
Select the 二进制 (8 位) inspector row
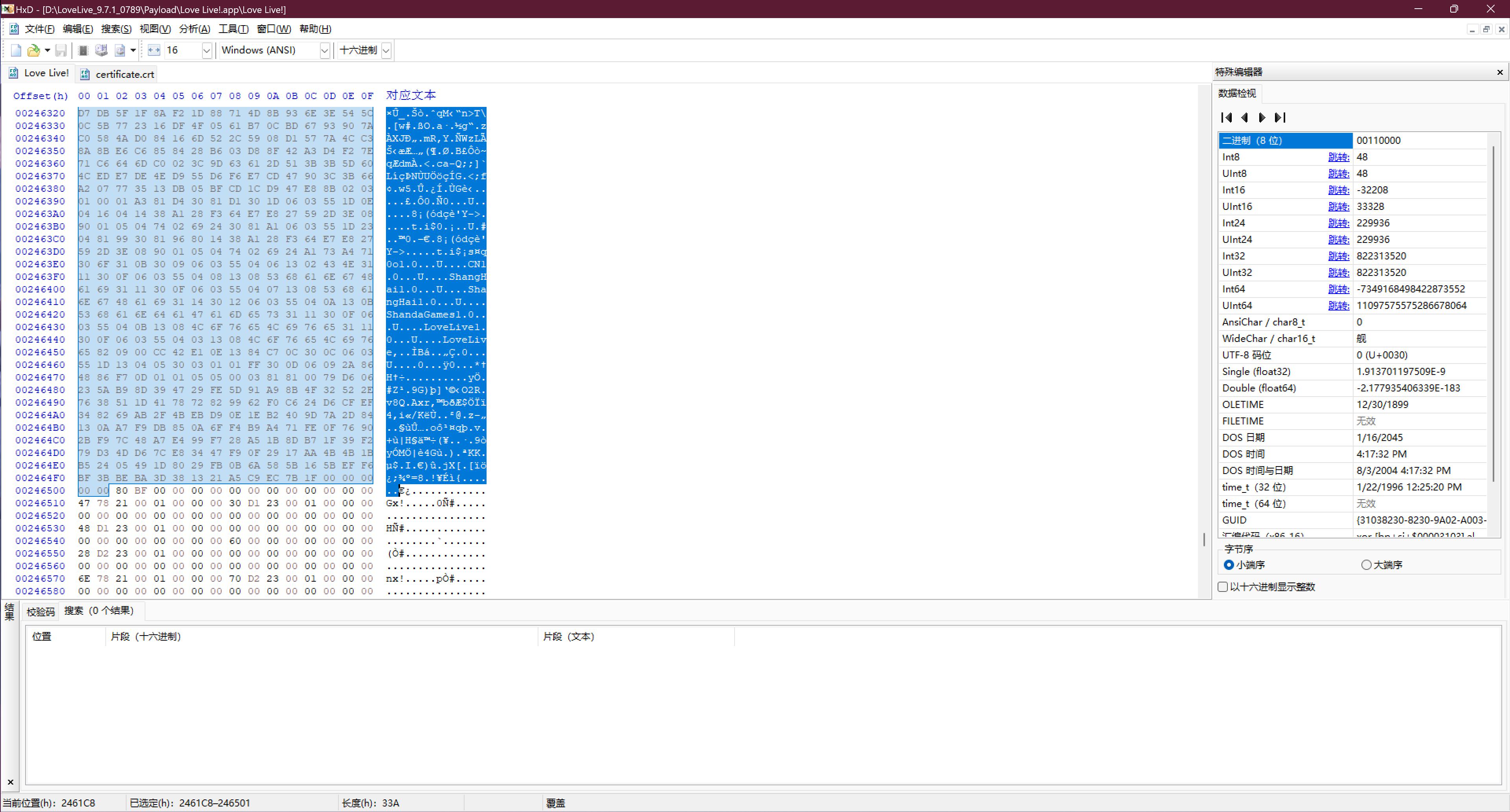(x=1353, y=141)
